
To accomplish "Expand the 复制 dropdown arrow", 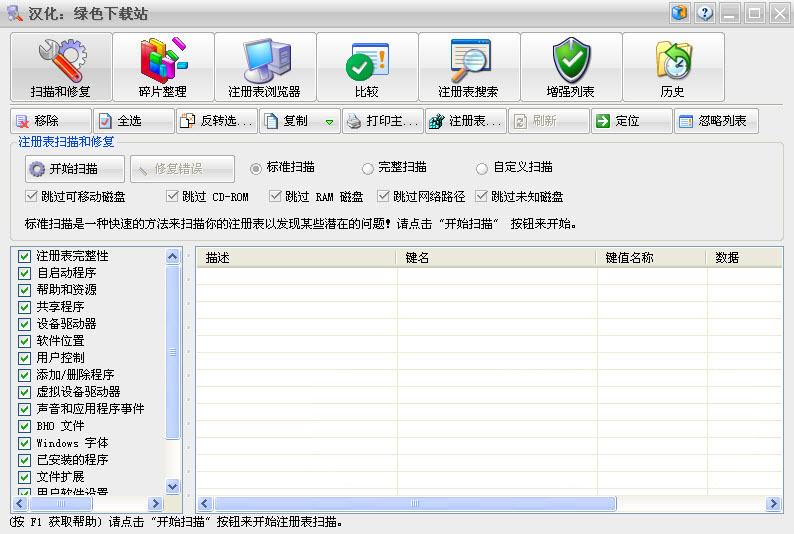I will point(329,122).
